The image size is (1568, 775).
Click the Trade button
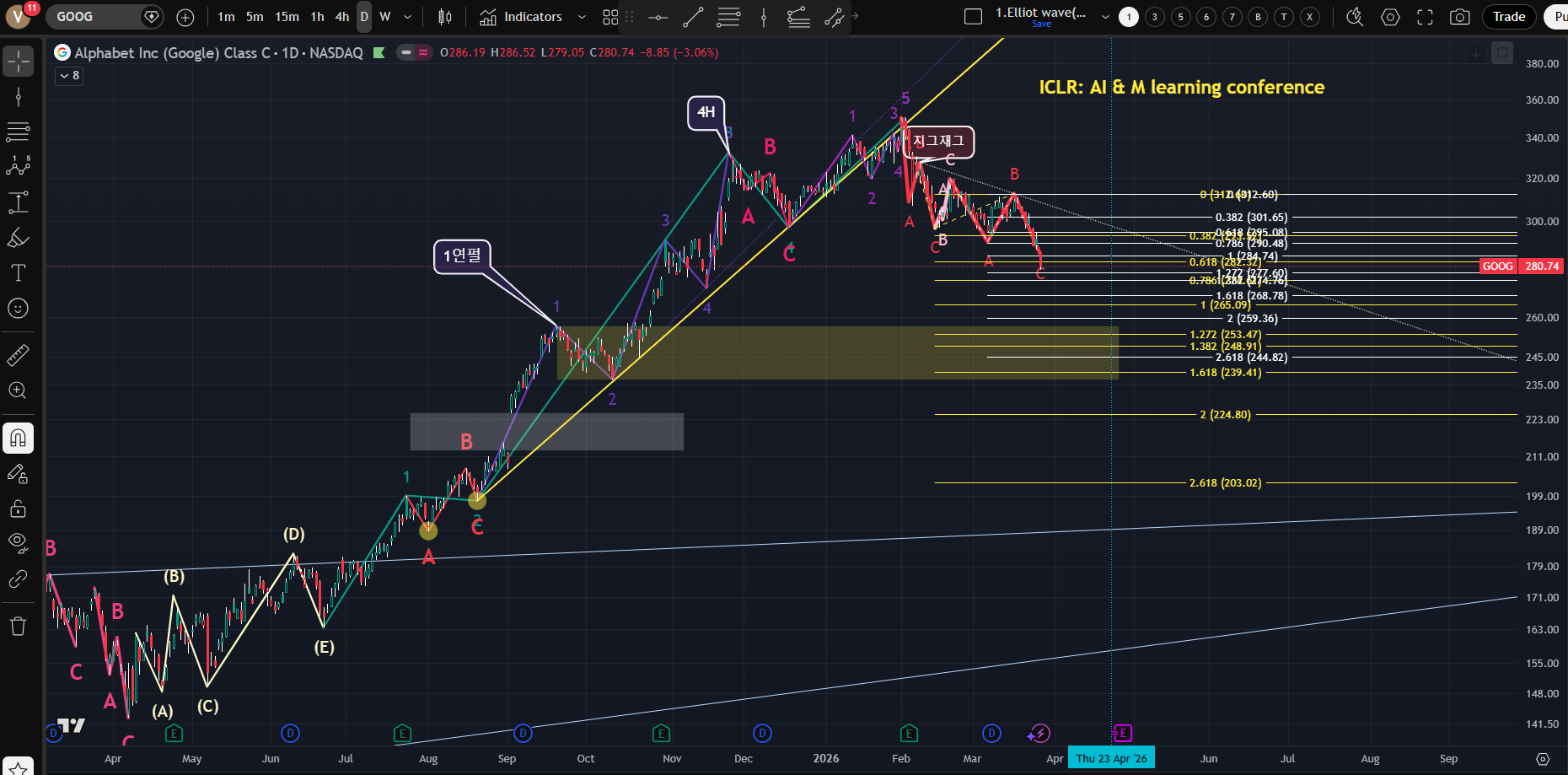(1509, 17)
